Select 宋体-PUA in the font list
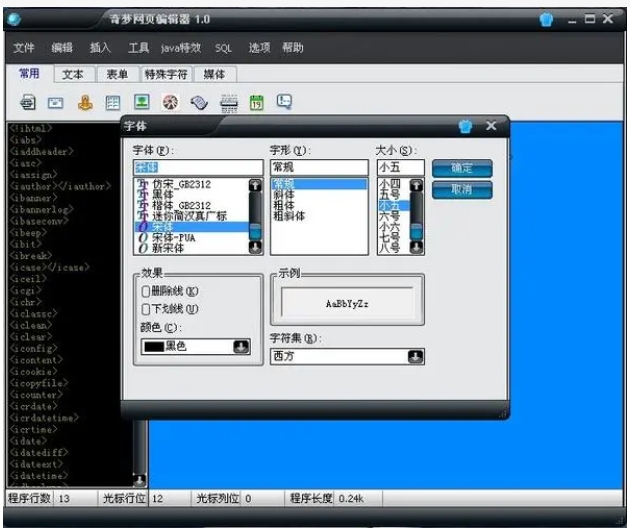 (192, 238)
